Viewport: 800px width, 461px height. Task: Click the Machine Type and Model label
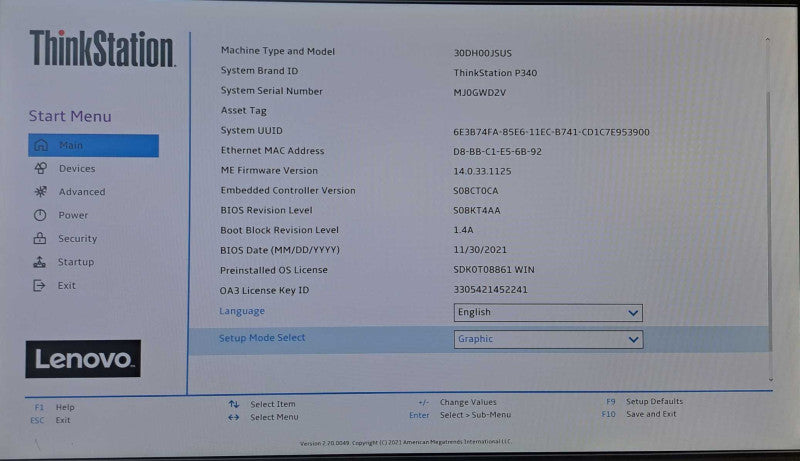coord(278,51)
